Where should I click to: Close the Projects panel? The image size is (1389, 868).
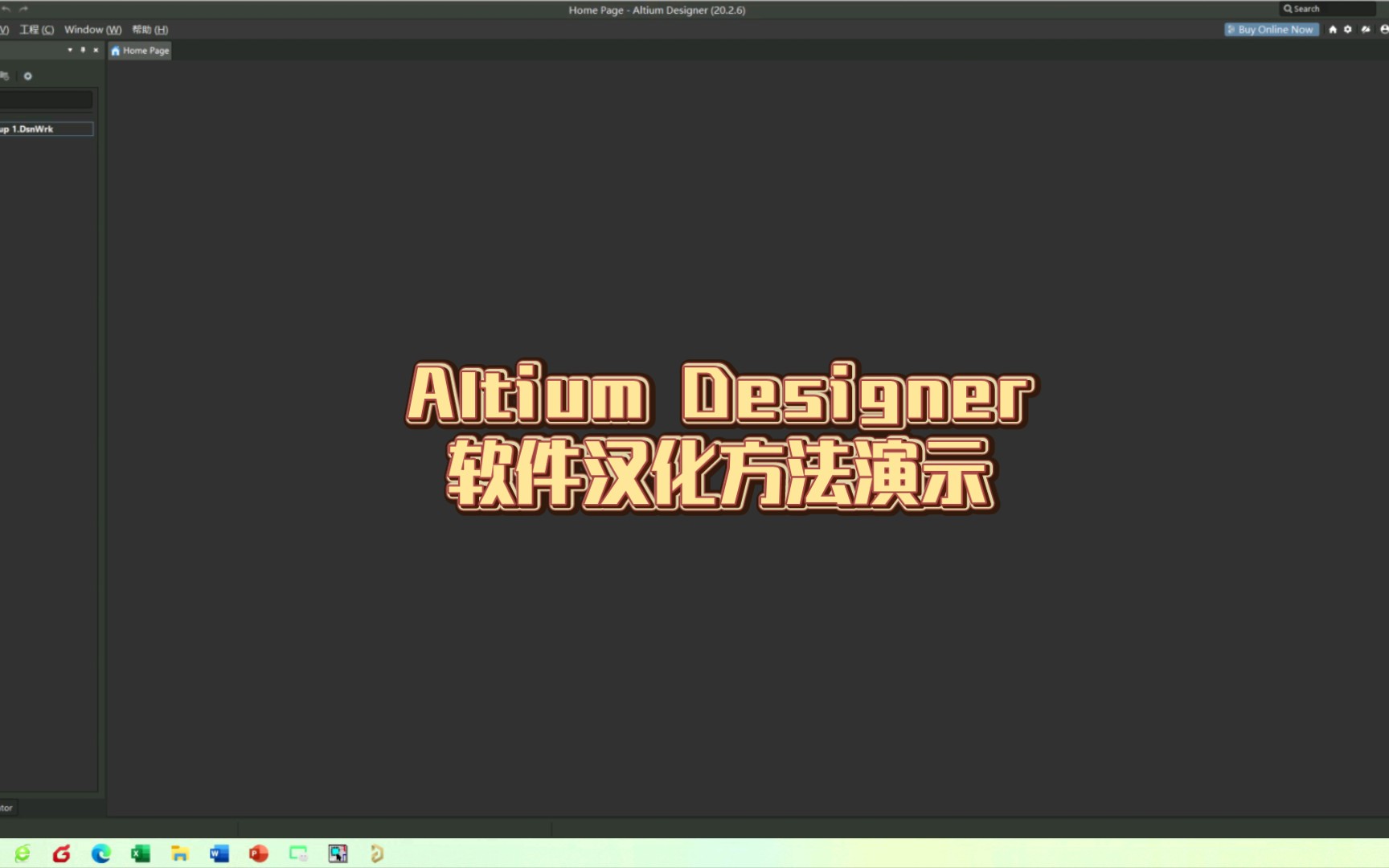pos(96,50)
